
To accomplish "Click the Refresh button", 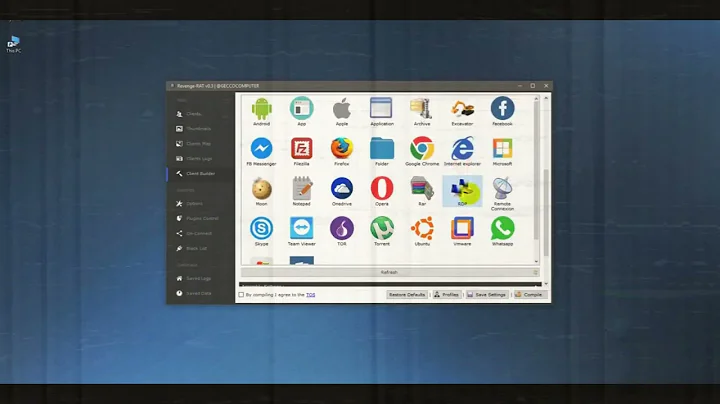I will coord(389,272).
